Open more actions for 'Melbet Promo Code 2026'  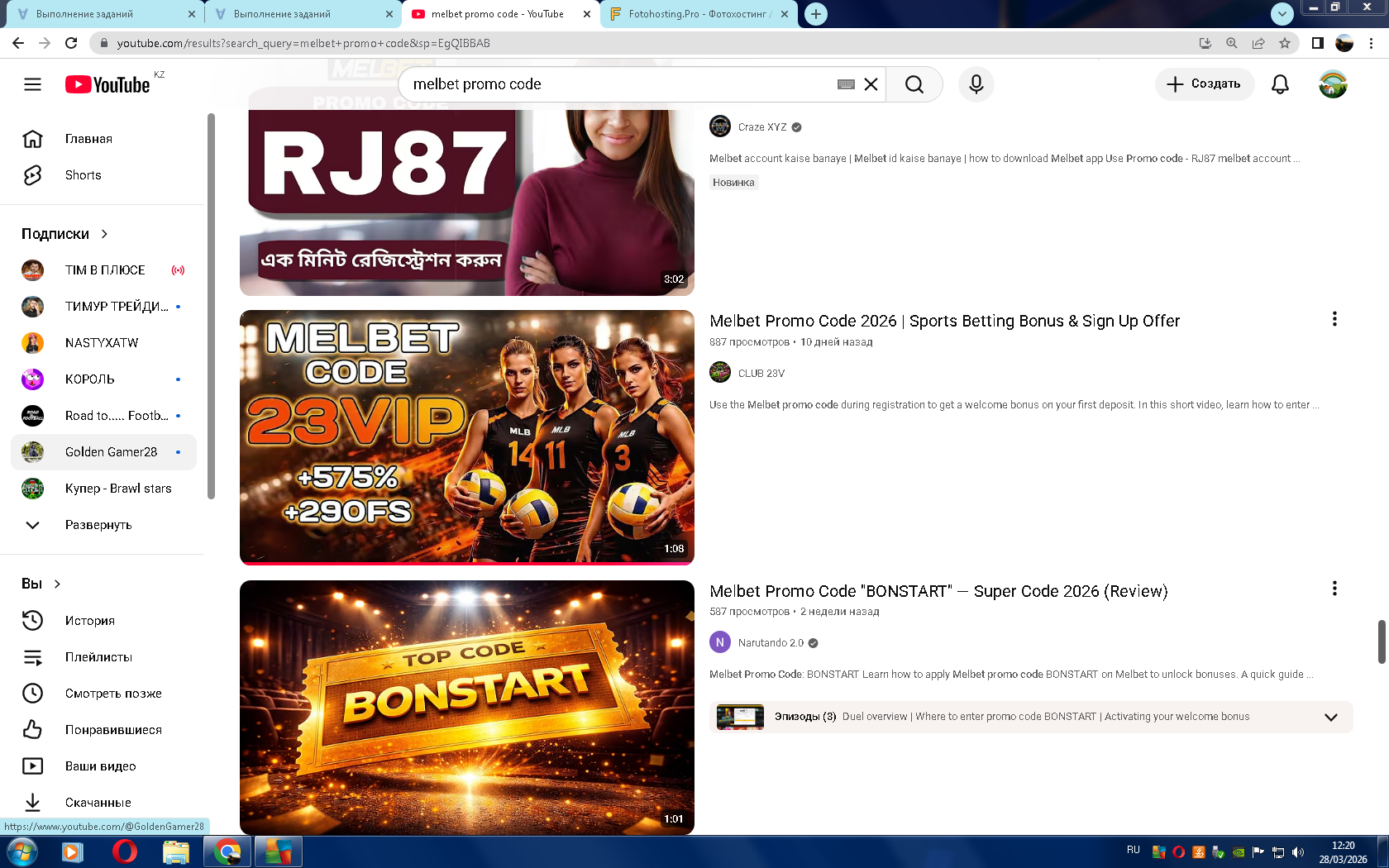[1334, 319]
